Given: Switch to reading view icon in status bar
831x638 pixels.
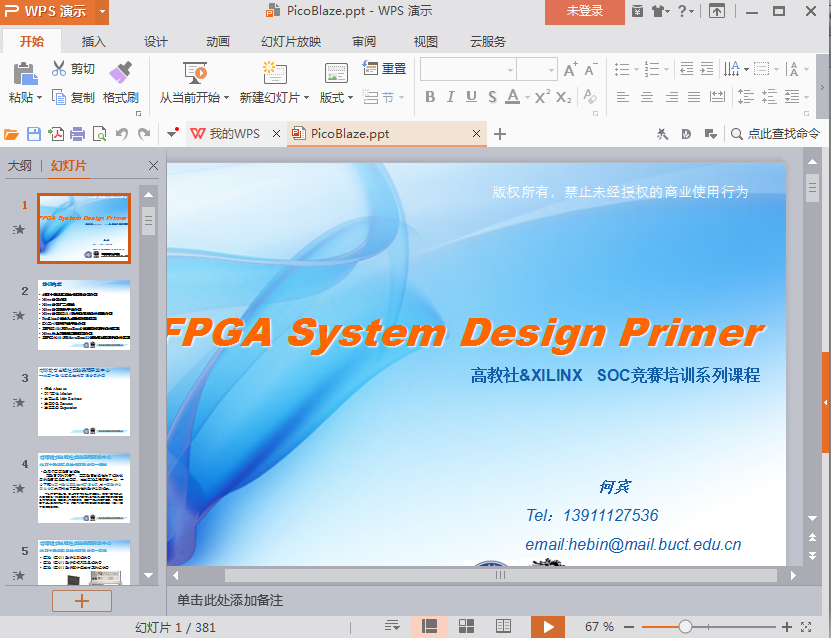Looking at the screenshot, I should pyautogui.click(x=503, y=626).
